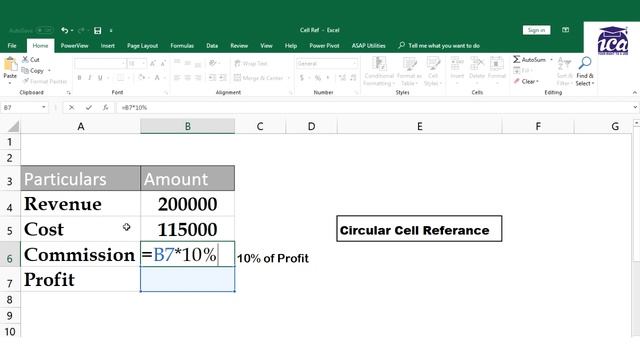Open the Clipboard dialog launcher

tap(68, 93)
